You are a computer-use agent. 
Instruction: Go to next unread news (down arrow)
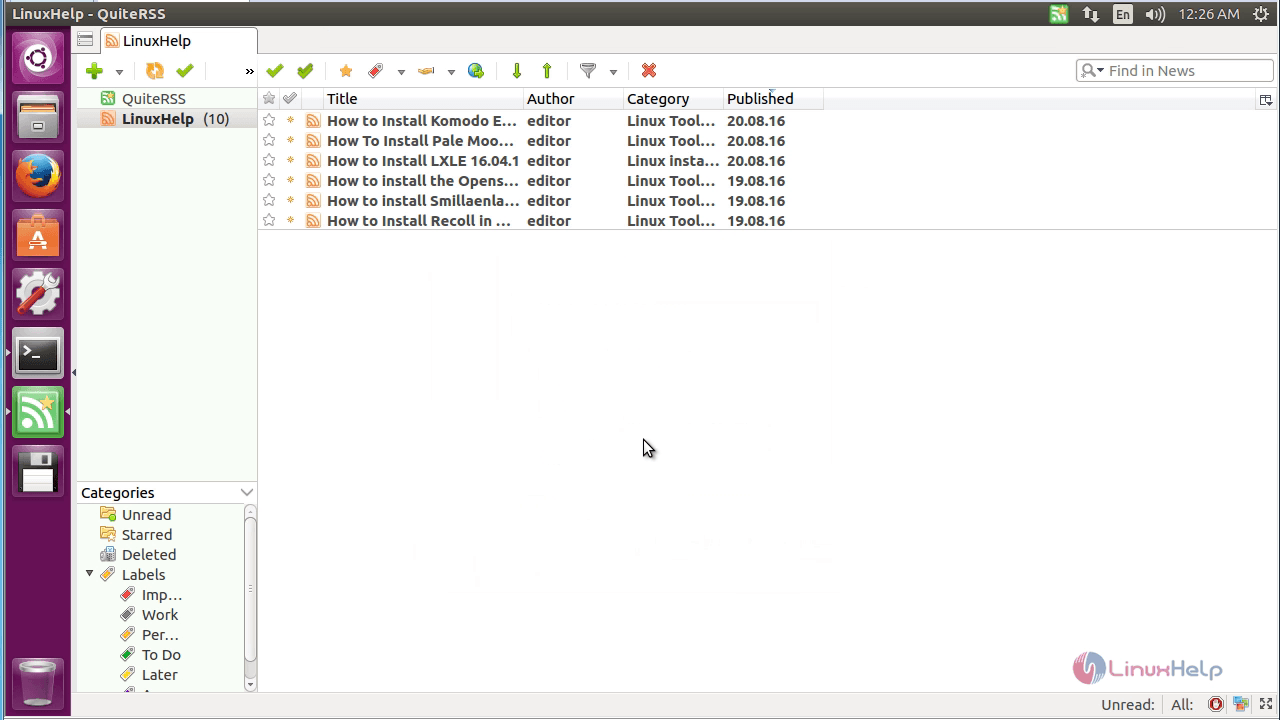(x=517, y=71)
